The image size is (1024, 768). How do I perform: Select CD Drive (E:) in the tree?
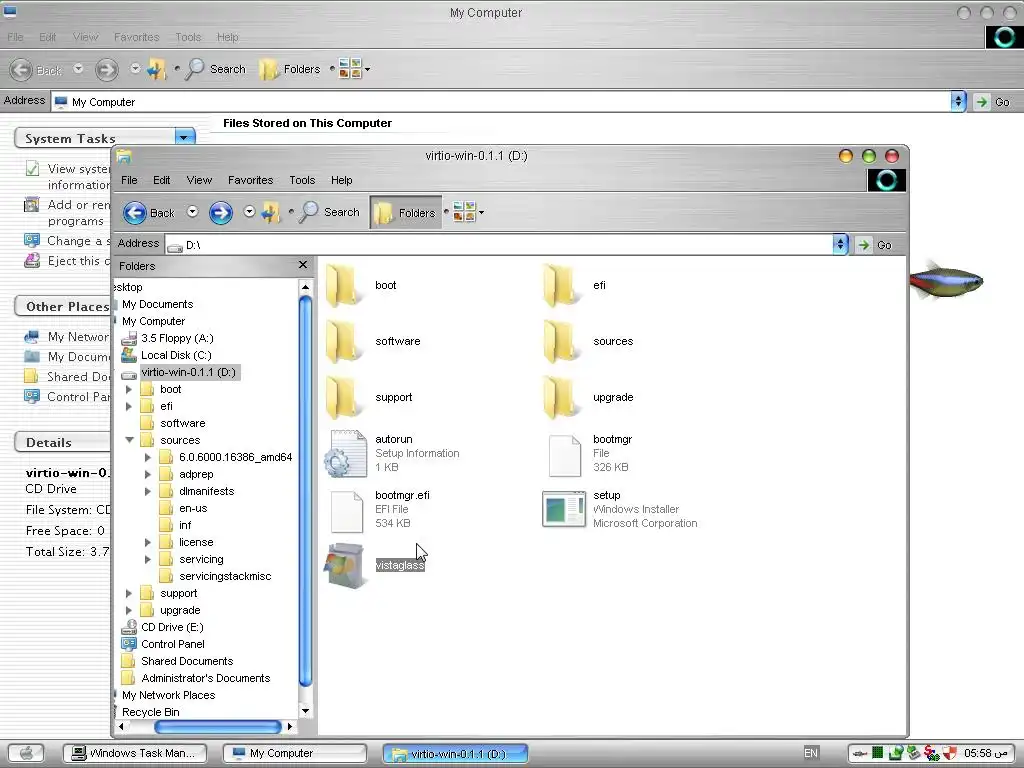[x=172, y=627]
